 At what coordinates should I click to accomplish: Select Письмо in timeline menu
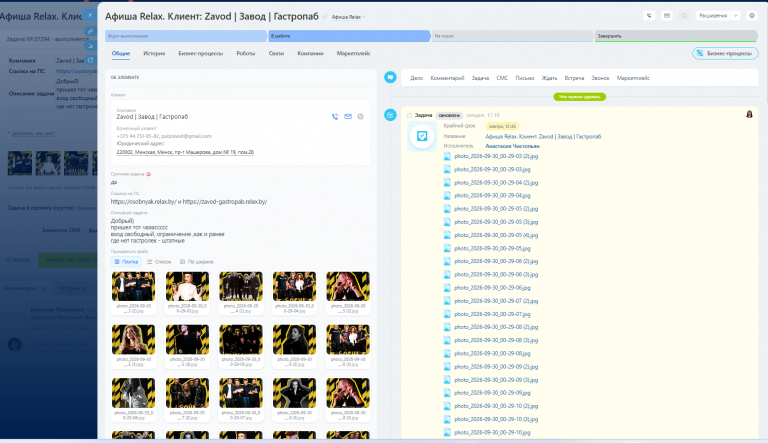[x=525, y=78]
